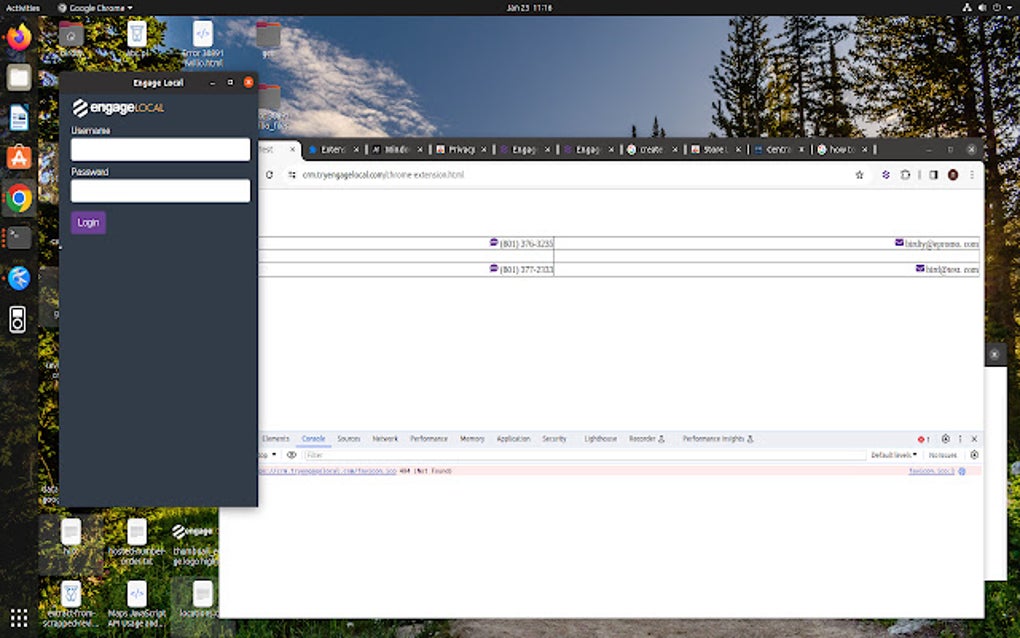The height and width of the screenshot is (638, 1020).
Task: Open DevTools settings gear icon
Action: tap(945, 439)
